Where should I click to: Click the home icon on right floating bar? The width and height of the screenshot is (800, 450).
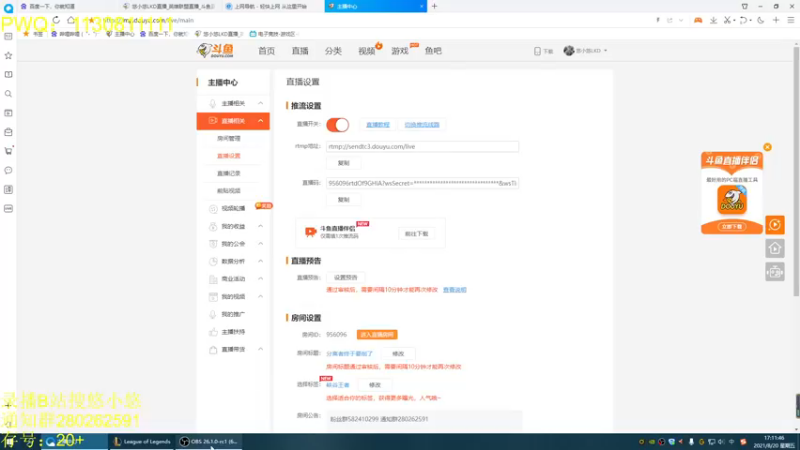(774, 248)
